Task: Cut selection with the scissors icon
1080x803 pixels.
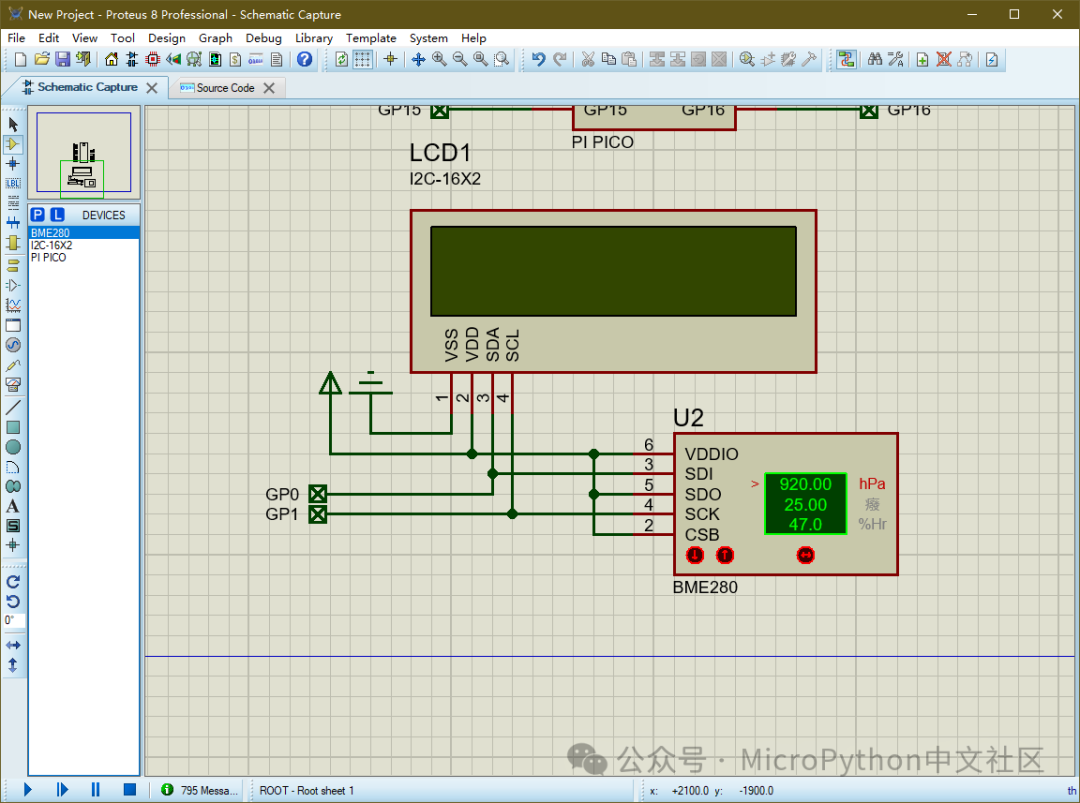Action: pos(588,60)
